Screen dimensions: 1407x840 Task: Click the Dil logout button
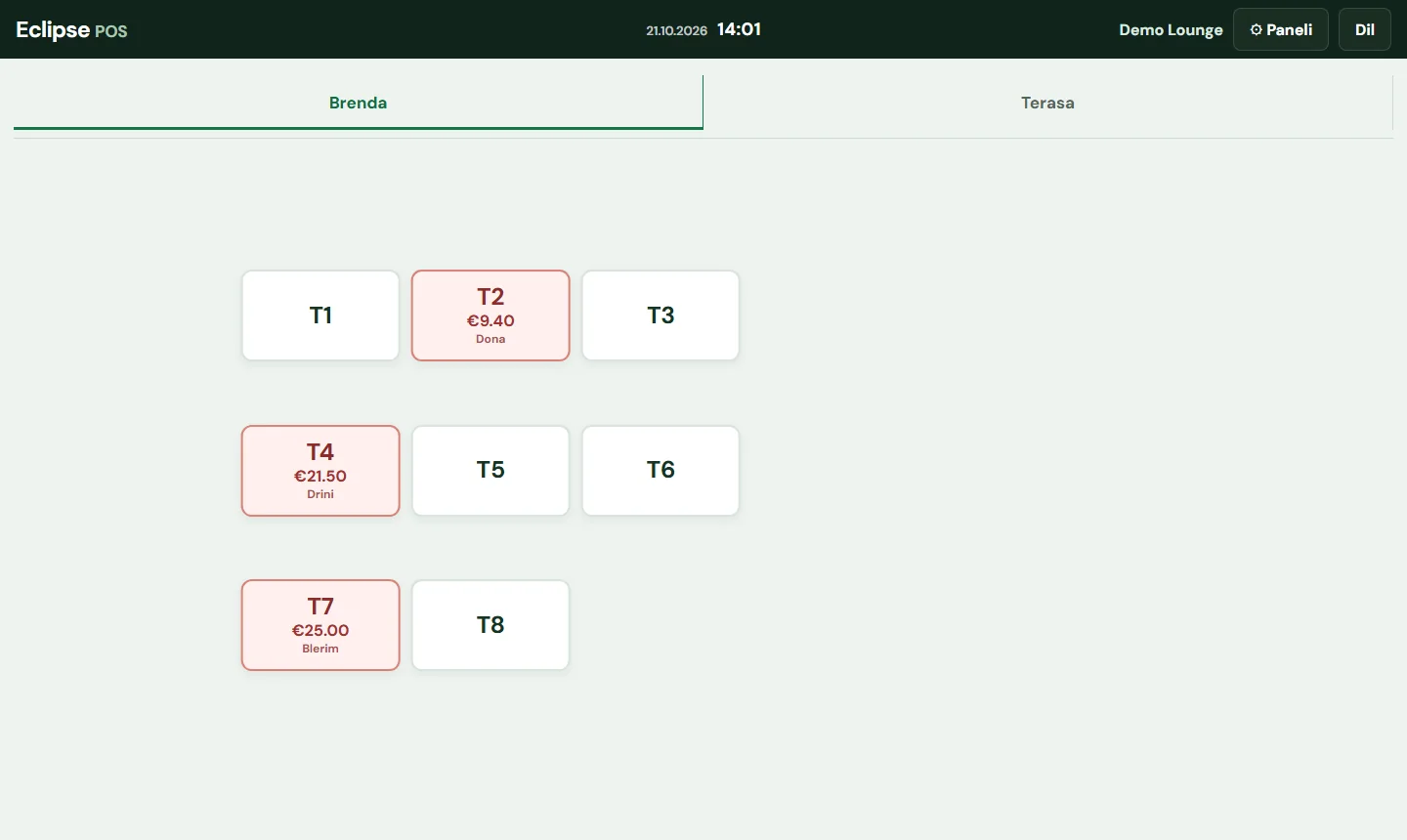(1365, 29)
